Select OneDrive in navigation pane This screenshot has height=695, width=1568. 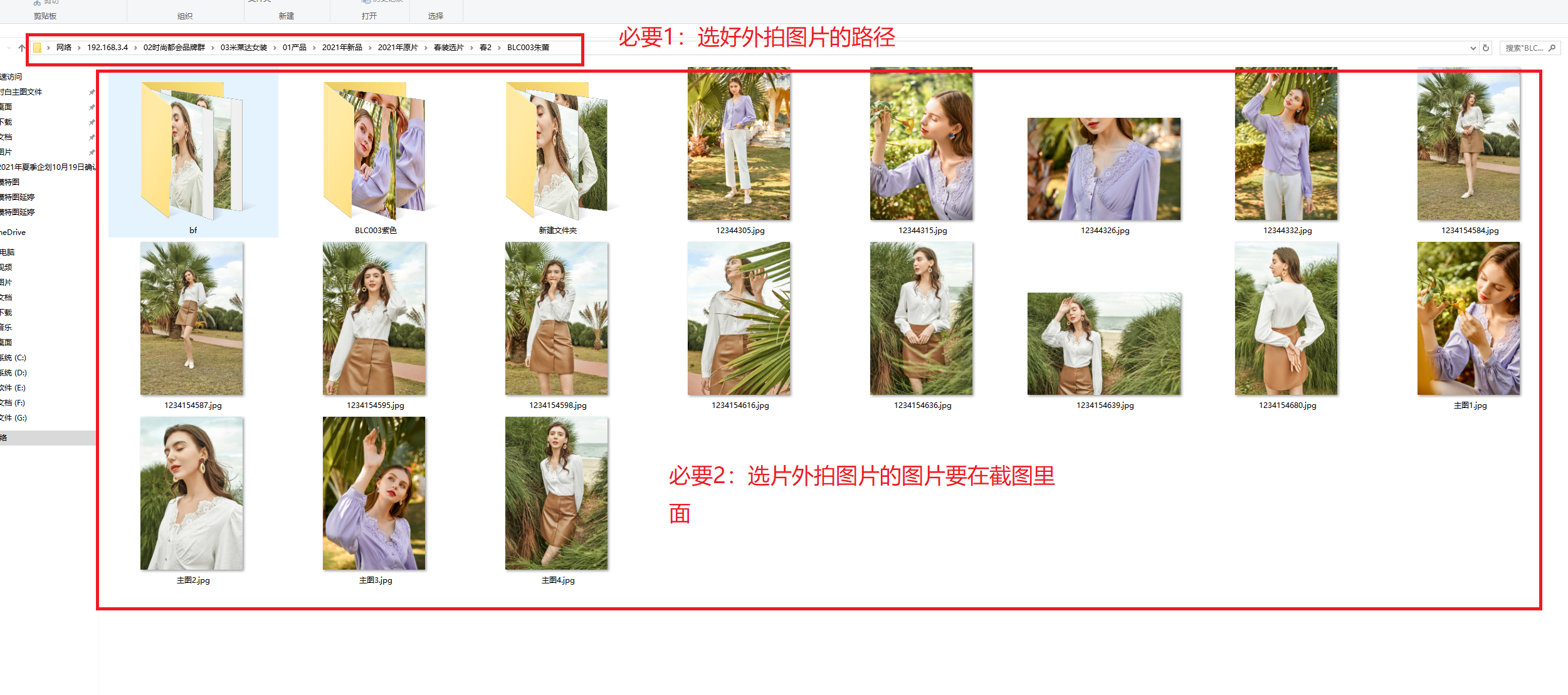[x=14, y=233]
